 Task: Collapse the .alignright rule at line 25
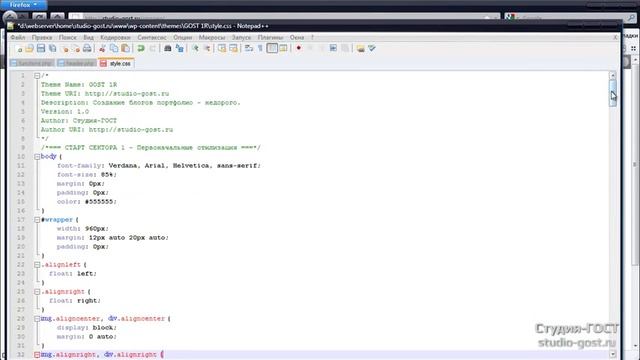tap(37, 291)
